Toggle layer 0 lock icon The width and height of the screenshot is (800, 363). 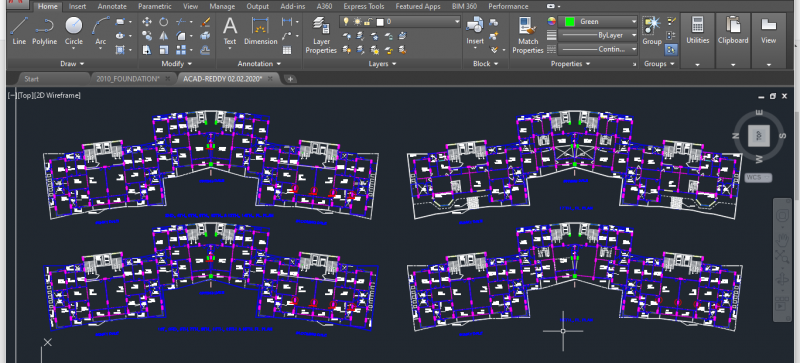[x=368, y=21]
